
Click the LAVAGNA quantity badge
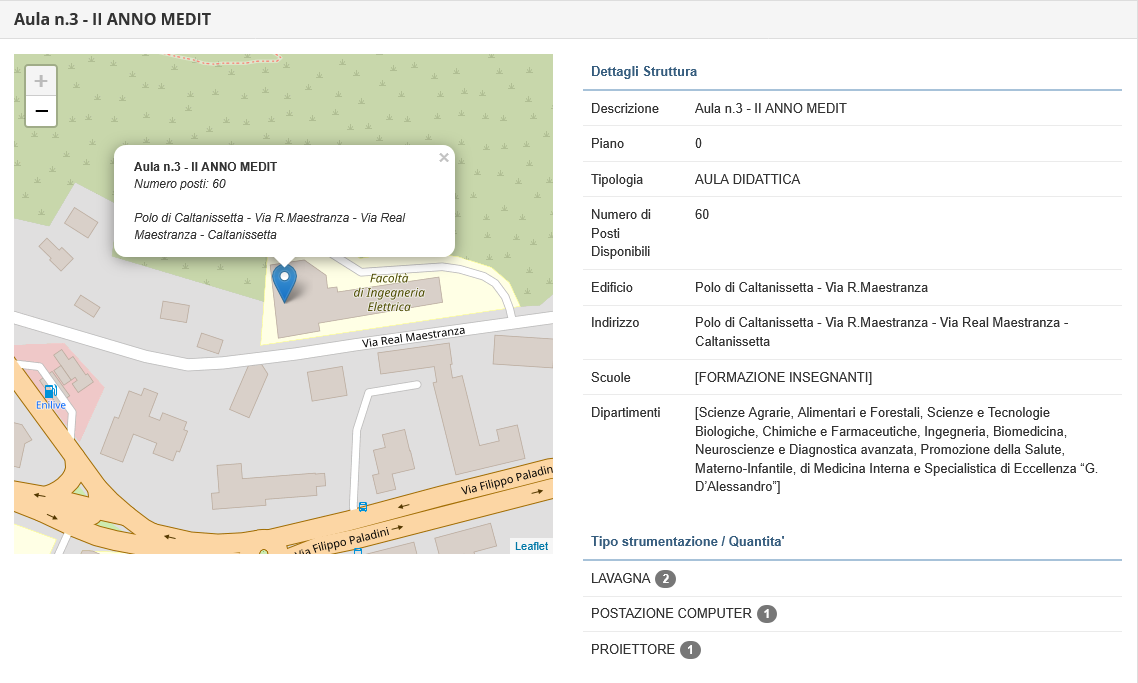[x=665, y=579]
